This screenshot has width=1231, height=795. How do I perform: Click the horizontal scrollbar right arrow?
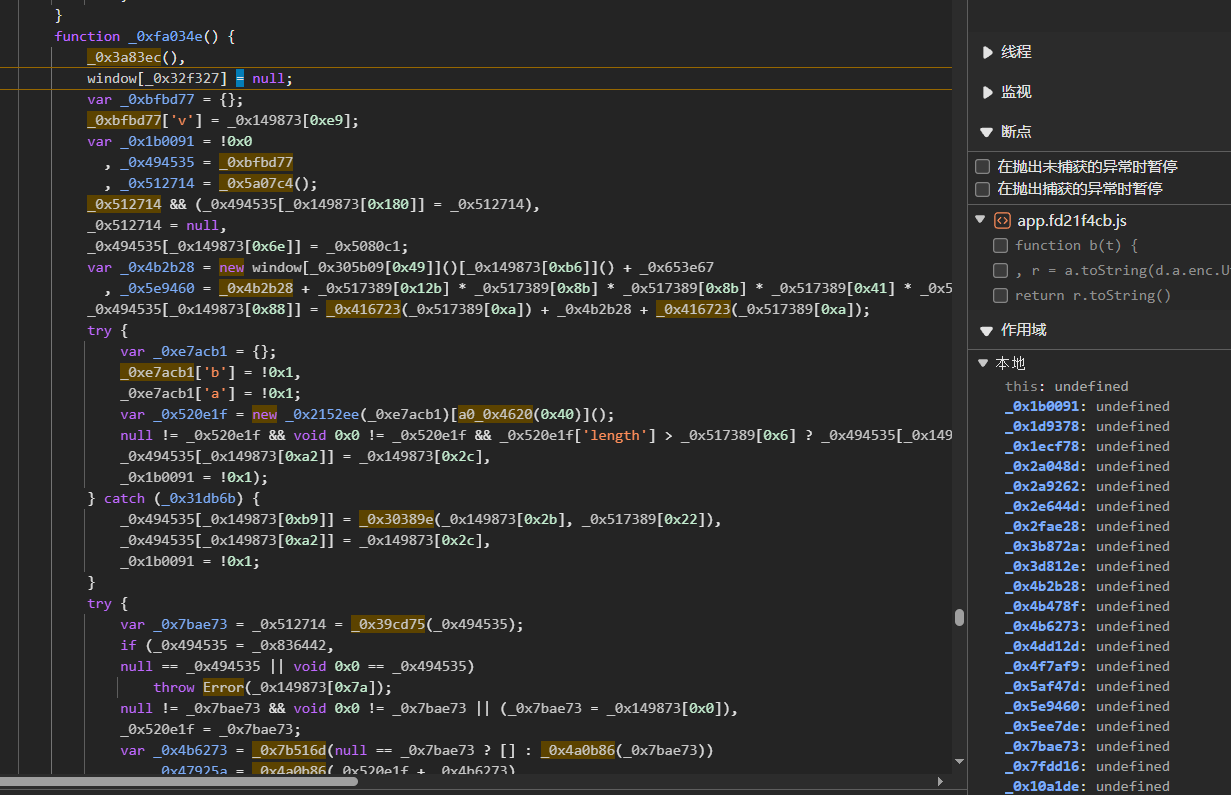coord(940,781)
